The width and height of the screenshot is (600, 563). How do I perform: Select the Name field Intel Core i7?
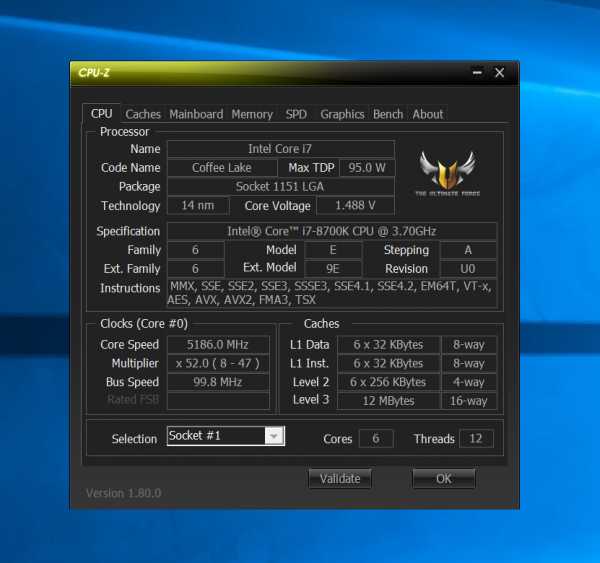(x=280, y=149)
